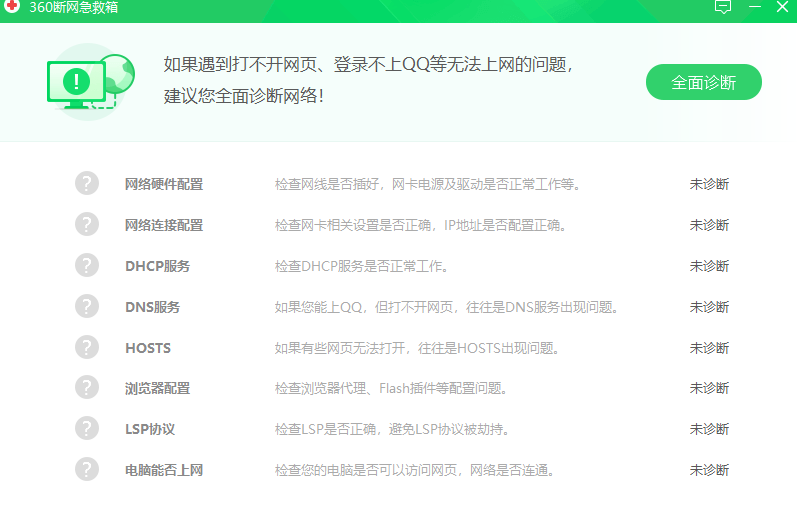Click description 检查DHCP服务是否正常工作

(x=361, y=266)
